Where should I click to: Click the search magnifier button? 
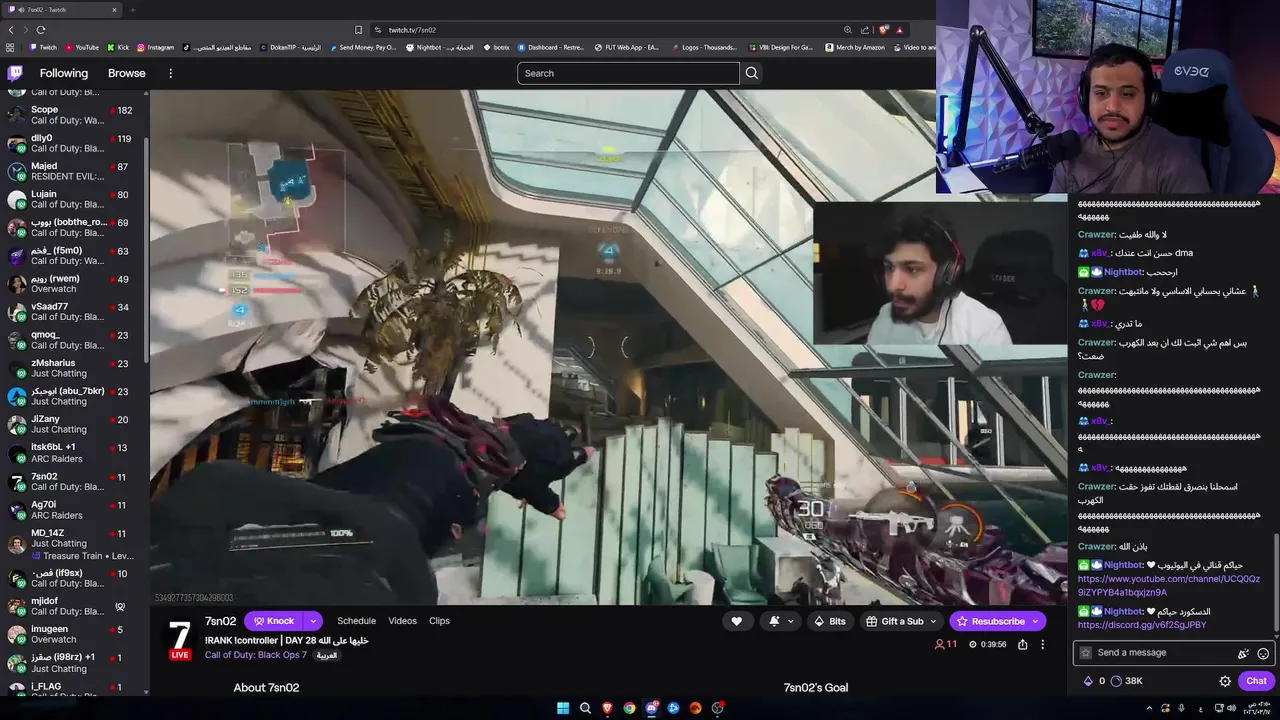[x=752, y=73]
